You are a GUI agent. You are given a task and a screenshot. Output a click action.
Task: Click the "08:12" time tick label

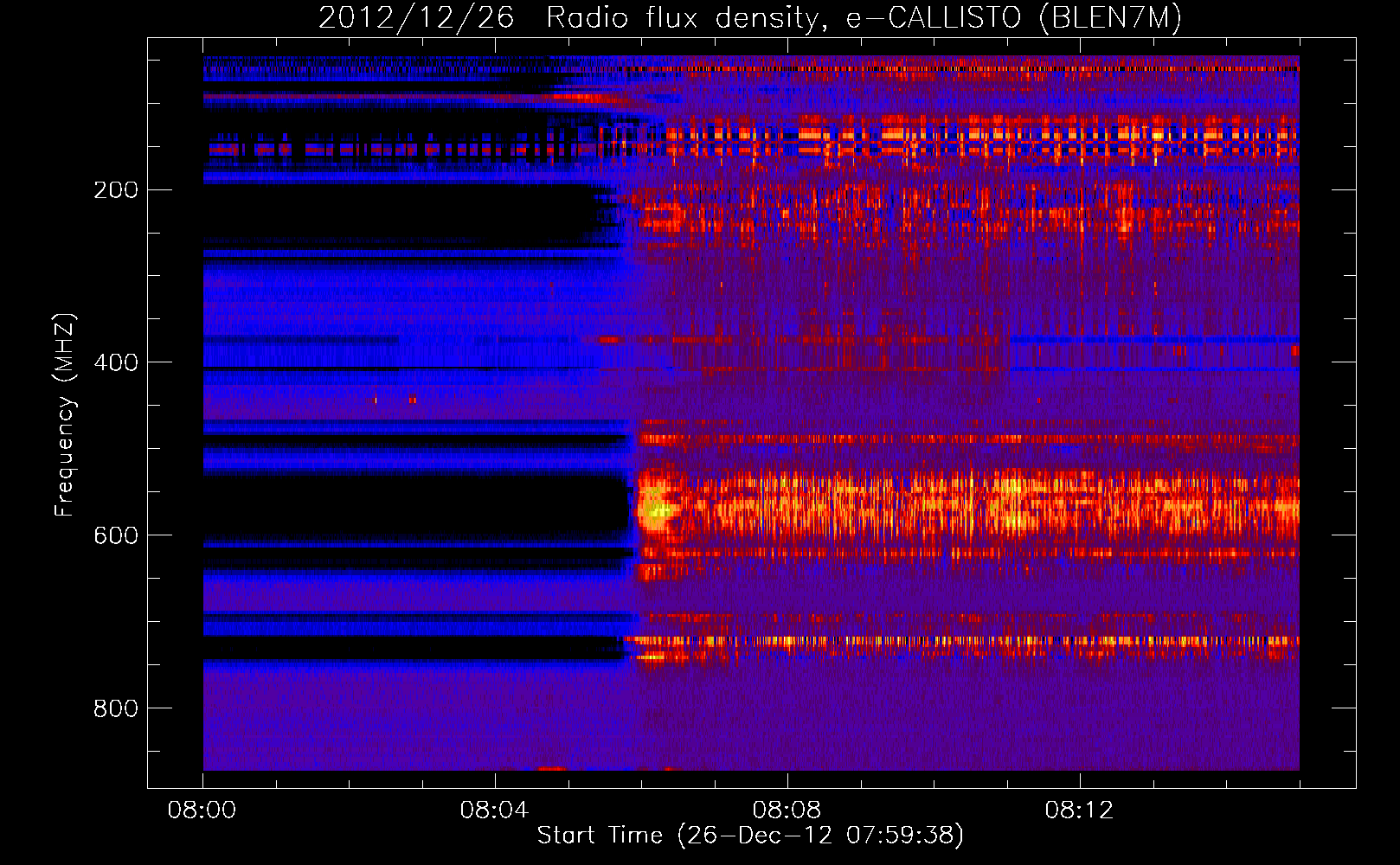coord(1080,811)
